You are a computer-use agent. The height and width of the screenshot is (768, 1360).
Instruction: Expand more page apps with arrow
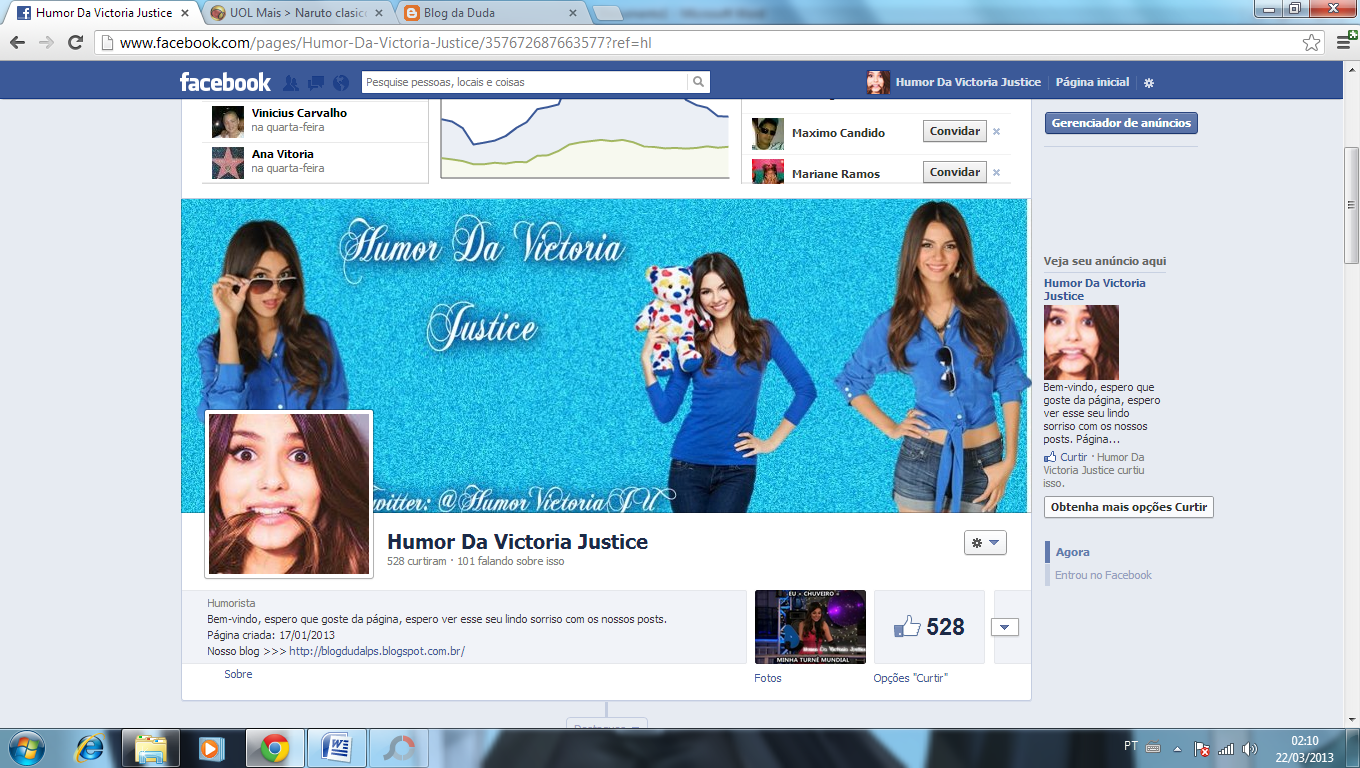1005,627
